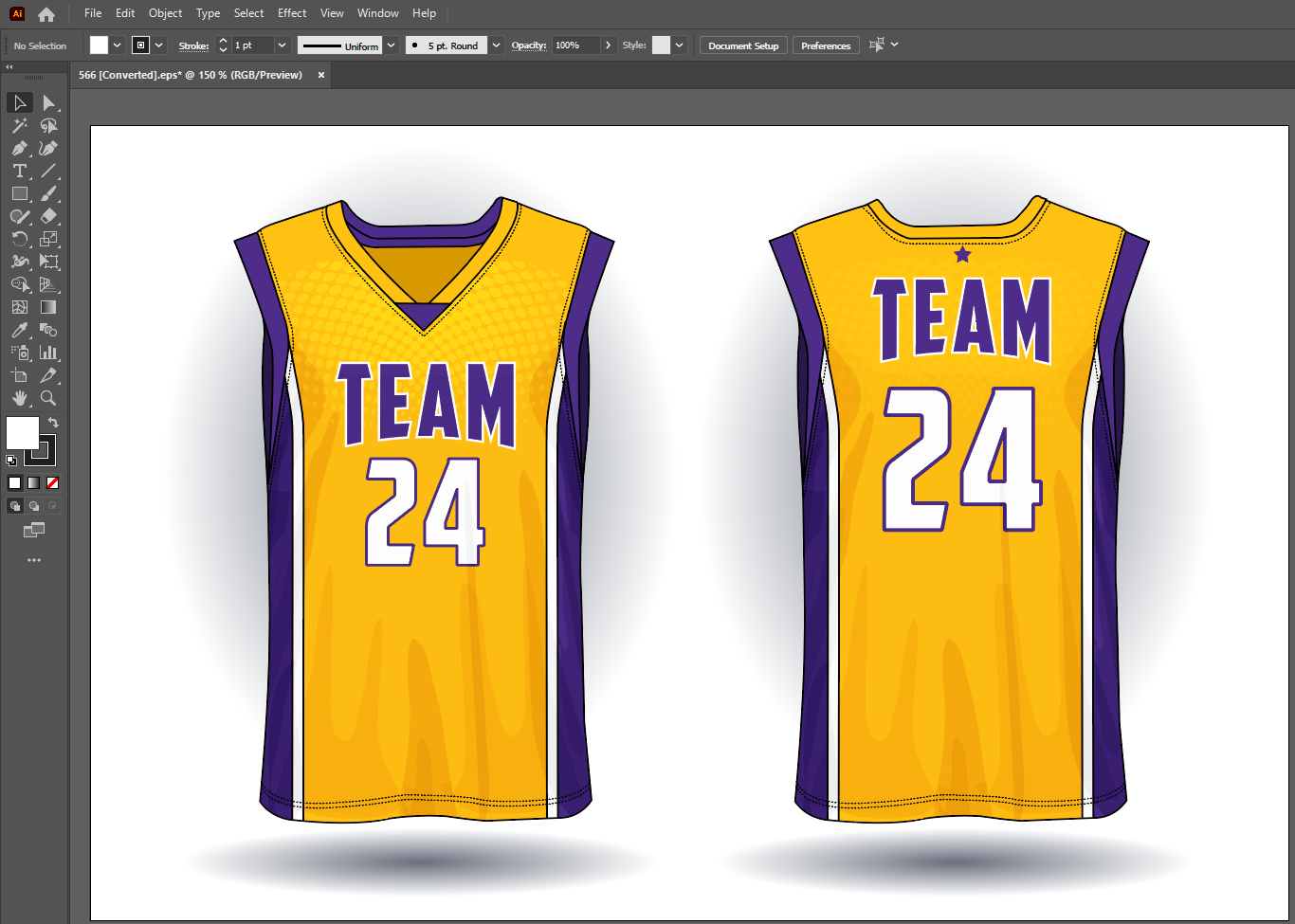1295x924 pixels.
Task: Change the screen mode
Action: [x=34, y=531]
